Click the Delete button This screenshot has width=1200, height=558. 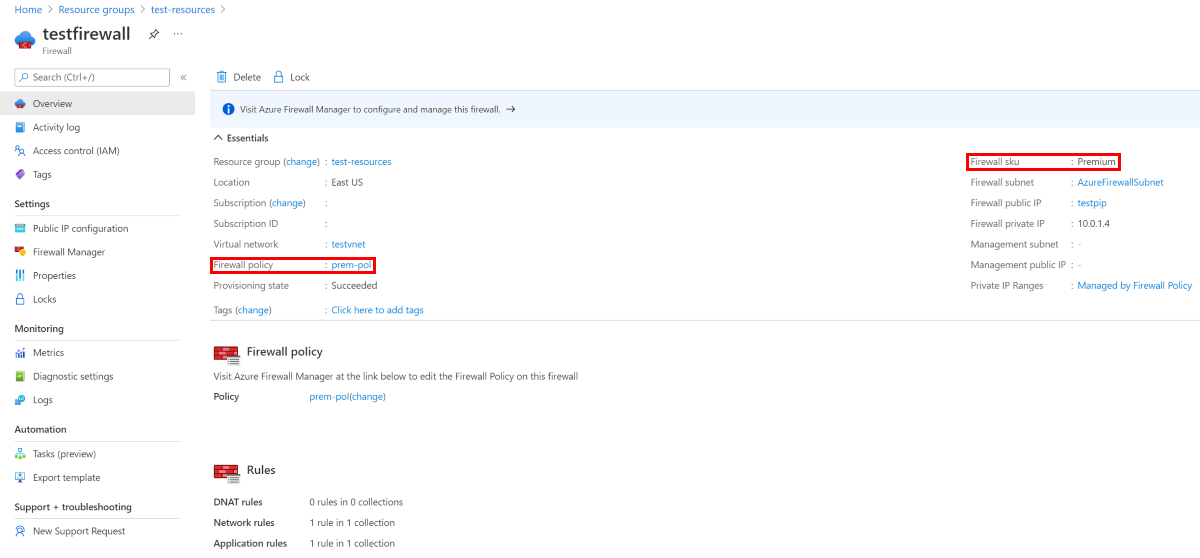pyautogui.click(x=238, y=77)
